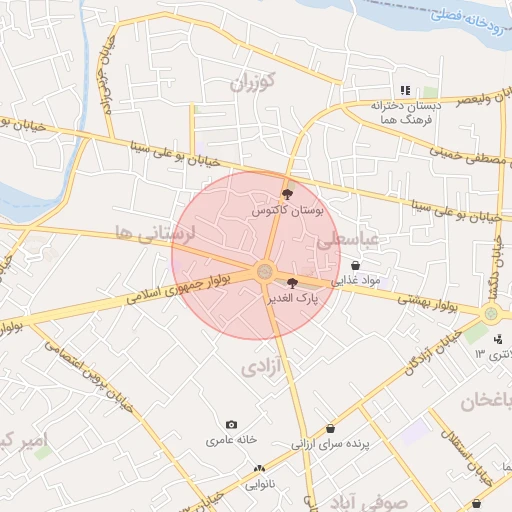Click the shopping basket icon for مواد غذایی

tap(355, 266)
